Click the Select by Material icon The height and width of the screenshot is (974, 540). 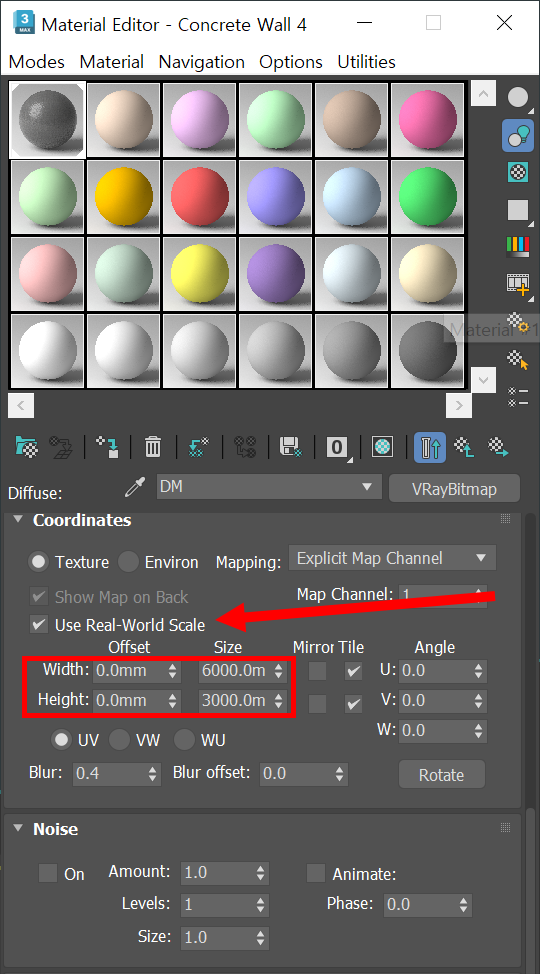tap(518, 360)
